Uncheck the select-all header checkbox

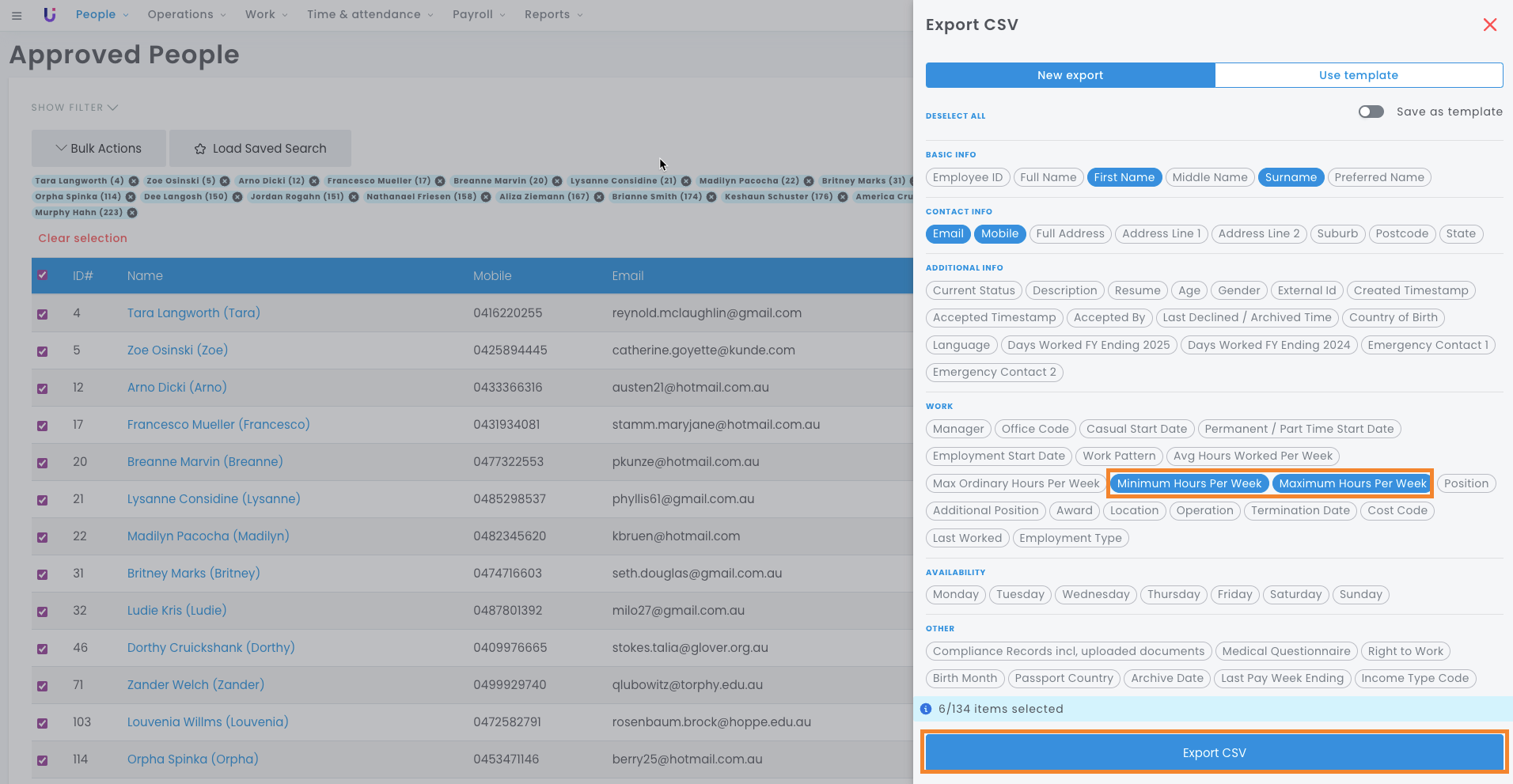tap(43, 275)
